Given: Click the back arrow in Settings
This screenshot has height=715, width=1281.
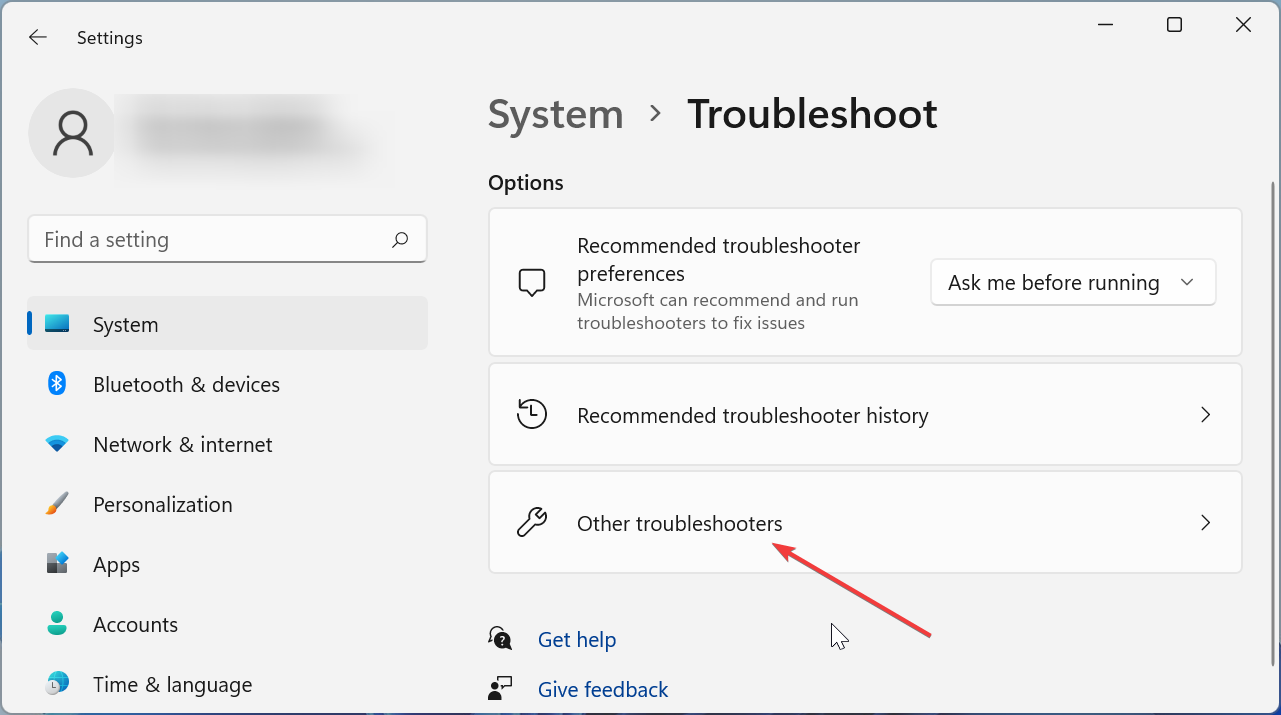Looking at the screenshot, I should [x=37, y=37].
